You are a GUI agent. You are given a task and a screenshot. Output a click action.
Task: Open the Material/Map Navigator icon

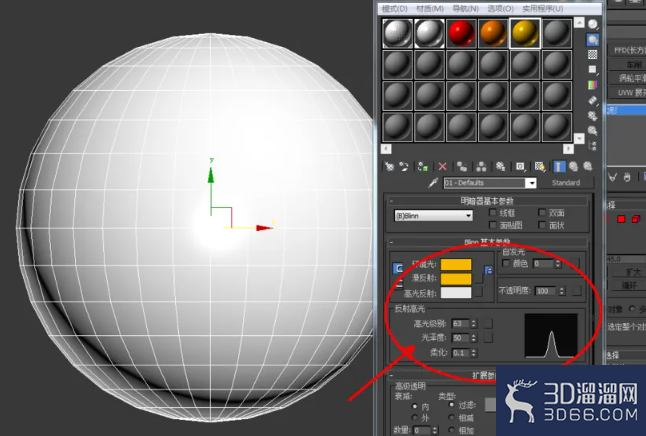click(x=592, y=145)
